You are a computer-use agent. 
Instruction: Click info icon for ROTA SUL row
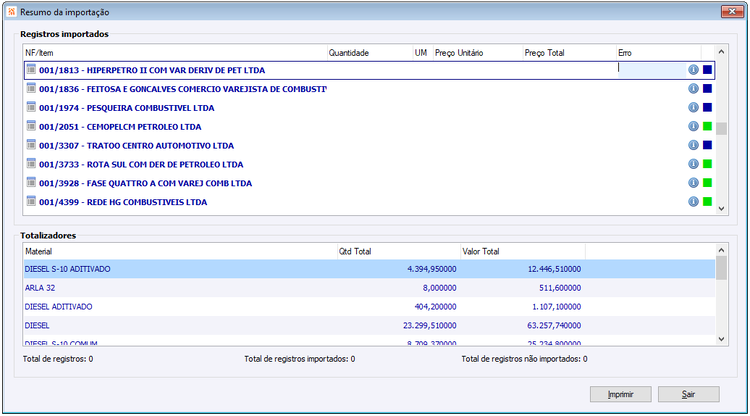coord(693,164)
